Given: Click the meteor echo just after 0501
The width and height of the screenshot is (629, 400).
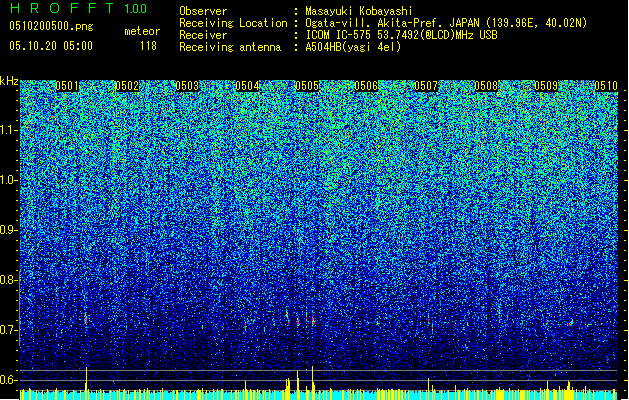Looking at the screenshot, I should click(86, 319).
